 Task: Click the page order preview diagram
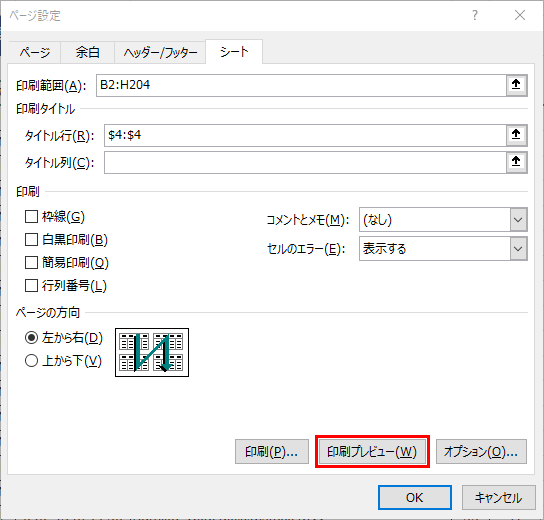(x=152, y=352)
